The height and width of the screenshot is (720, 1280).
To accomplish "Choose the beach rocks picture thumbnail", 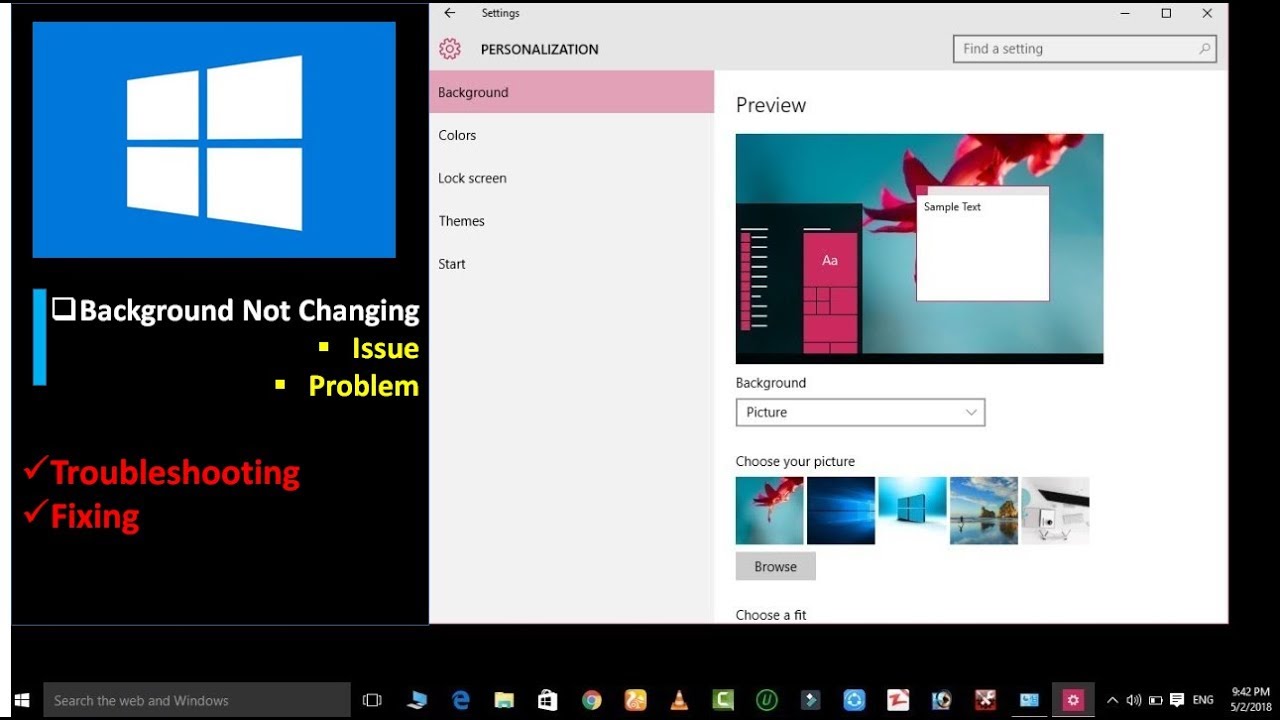I will click(984, 510).
